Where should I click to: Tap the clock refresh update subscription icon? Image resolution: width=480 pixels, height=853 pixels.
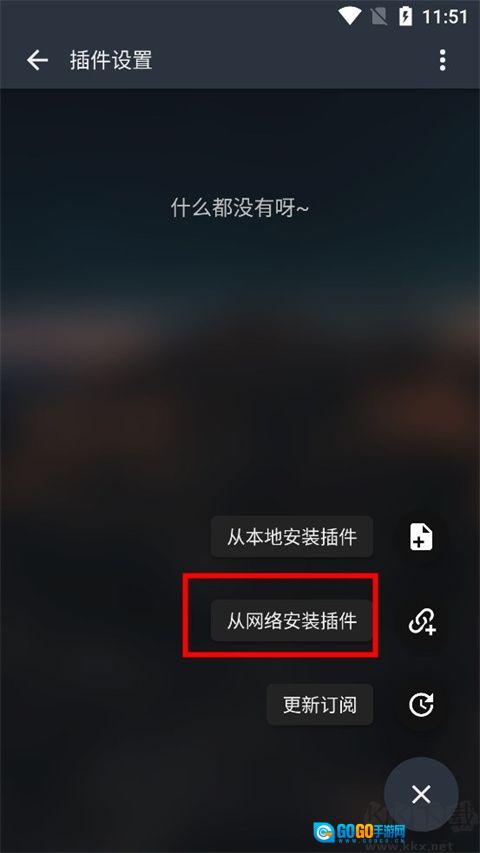point(421,704)
